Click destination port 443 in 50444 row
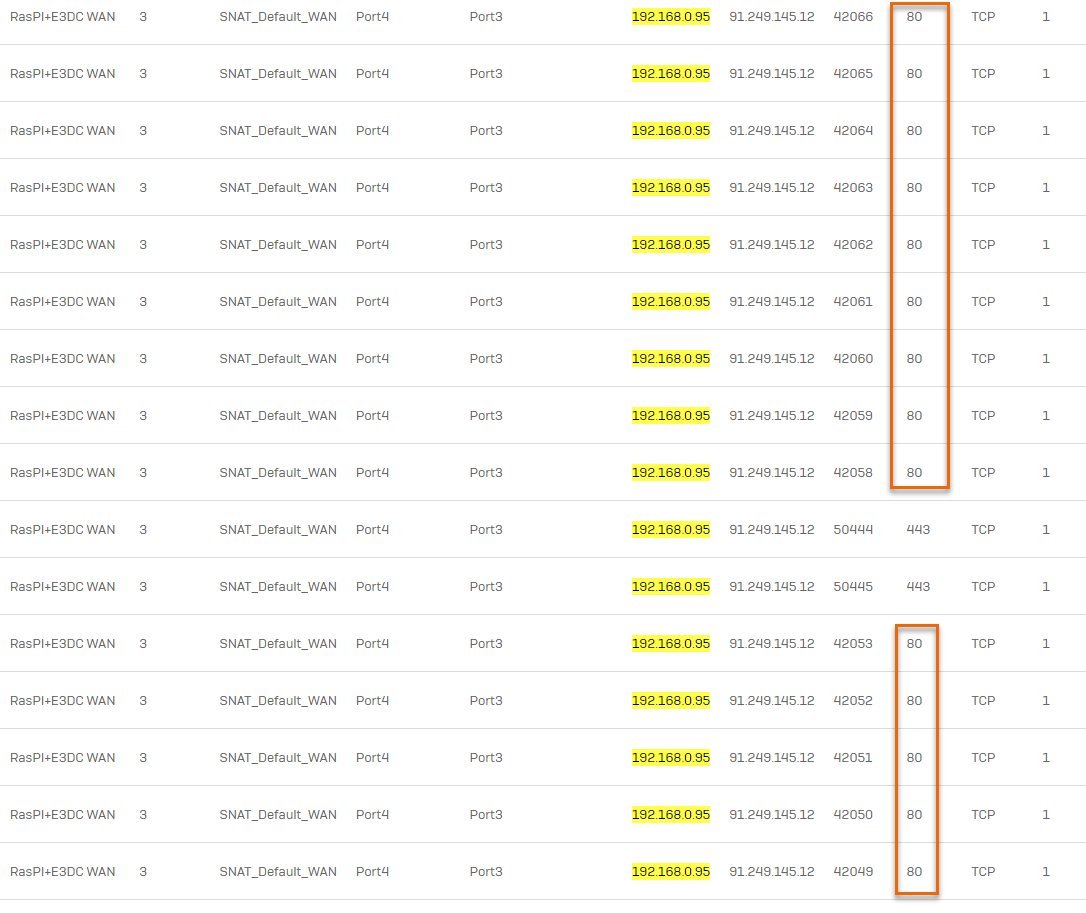Image resolution: width=1086 pixels, height=913 pixels. [x=918, y=529]
